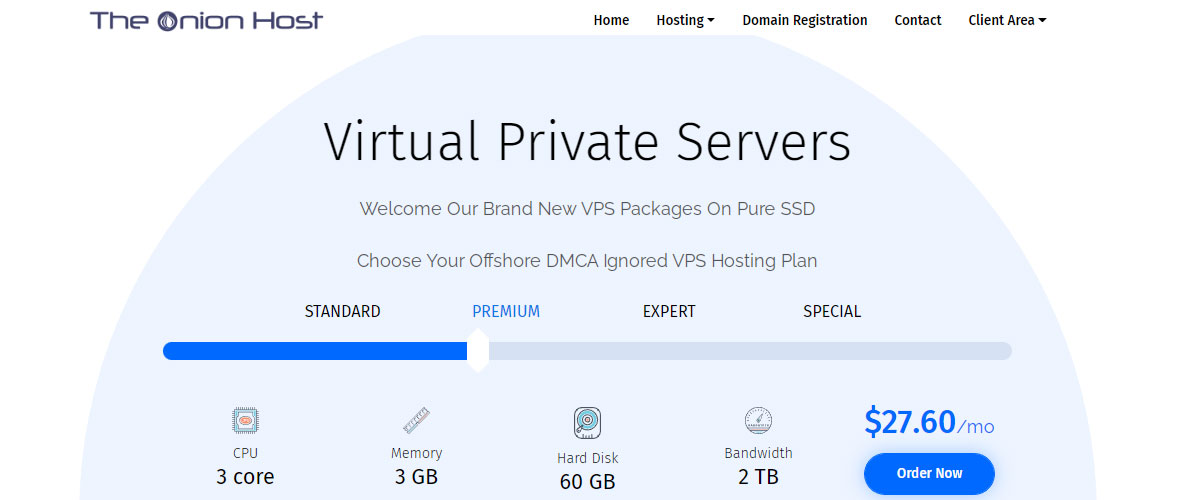Click the 'Hard Disk' label text

588,458
